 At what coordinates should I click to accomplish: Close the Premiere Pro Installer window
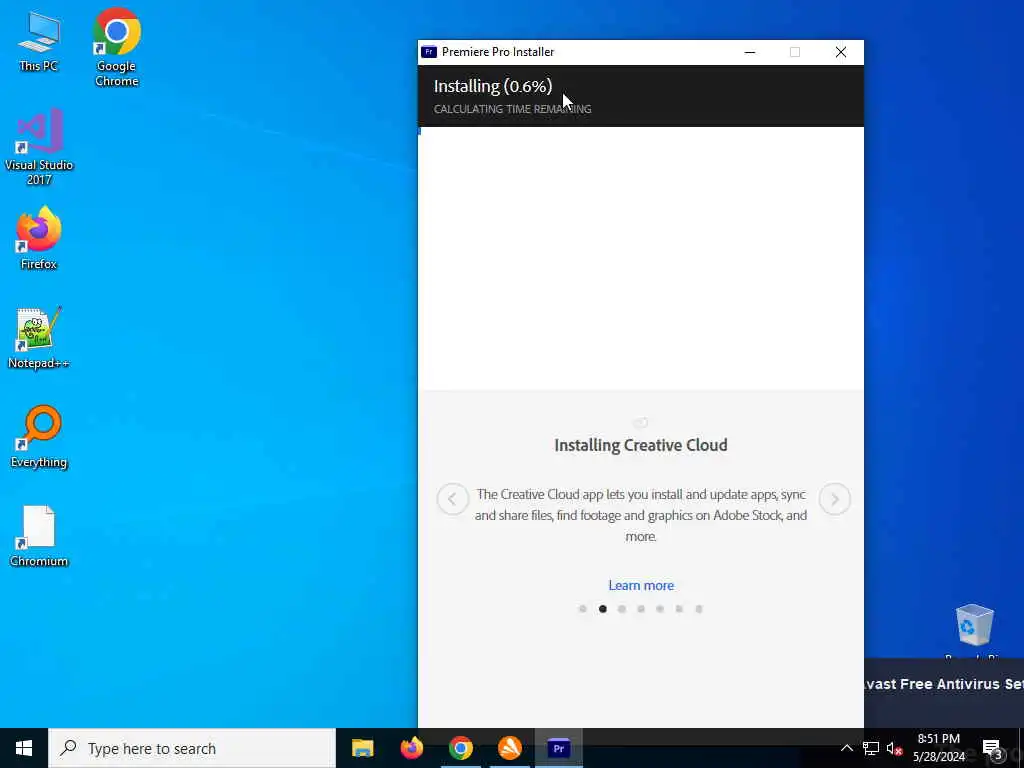pyautogui.click(x=840, y=52)
